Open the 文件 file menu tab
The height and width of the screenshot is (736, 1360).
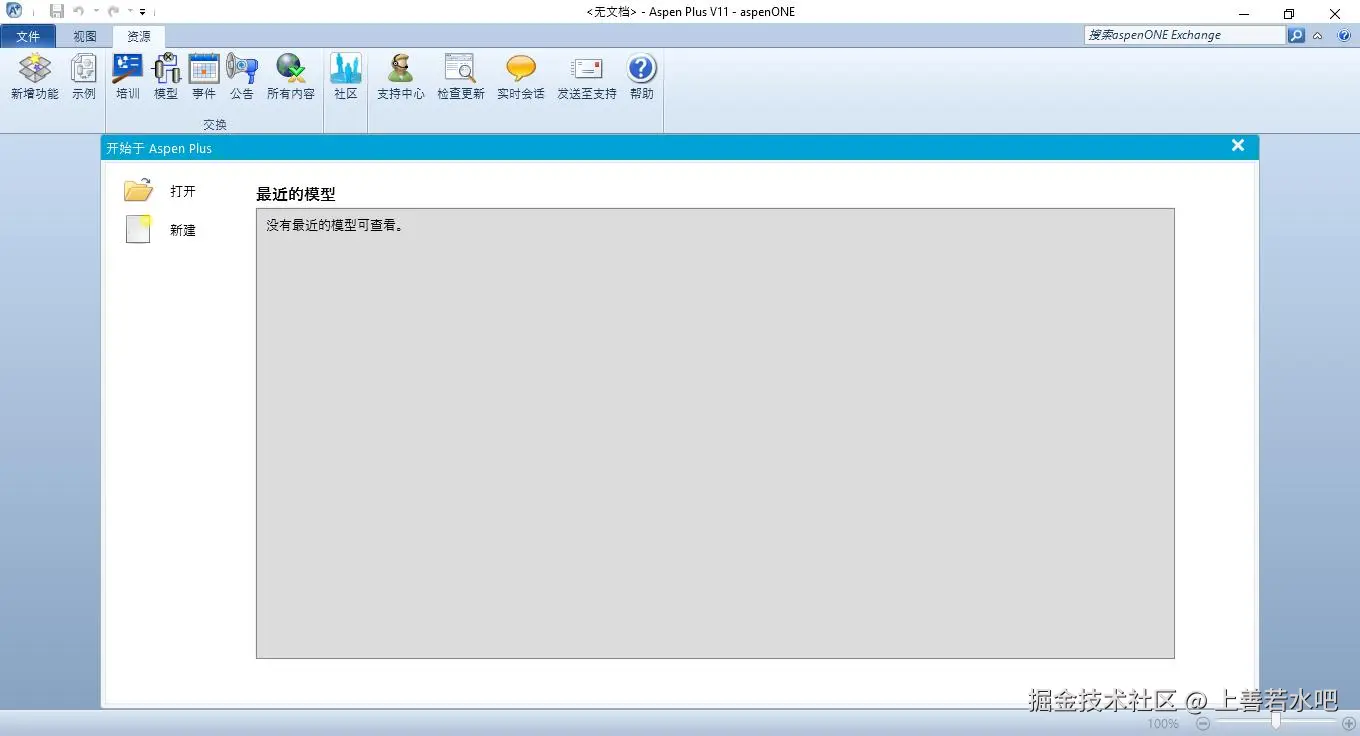[28, 36]
